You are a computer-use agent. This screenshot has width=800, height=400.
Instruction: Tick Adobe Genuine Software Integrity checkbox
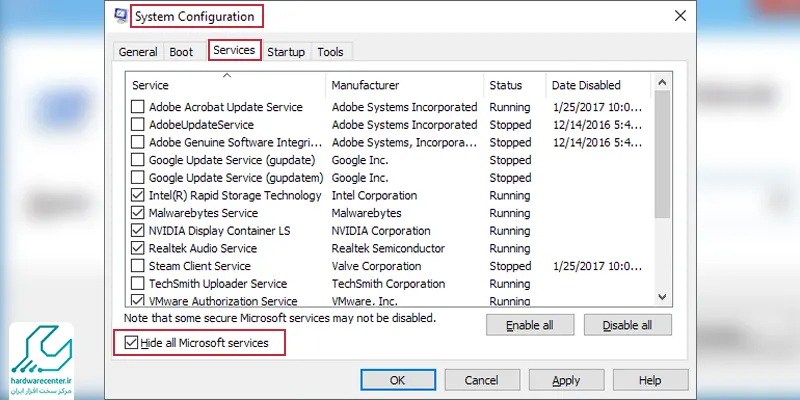[x=138, y=142]
